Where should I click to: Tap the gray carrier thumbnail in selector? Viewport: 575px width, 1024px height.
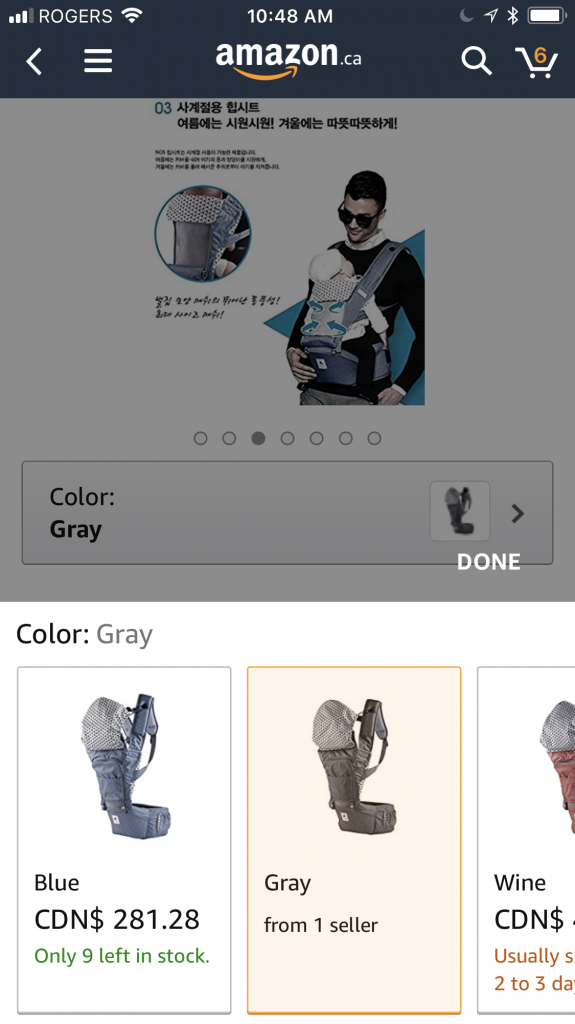pos(459,511)
